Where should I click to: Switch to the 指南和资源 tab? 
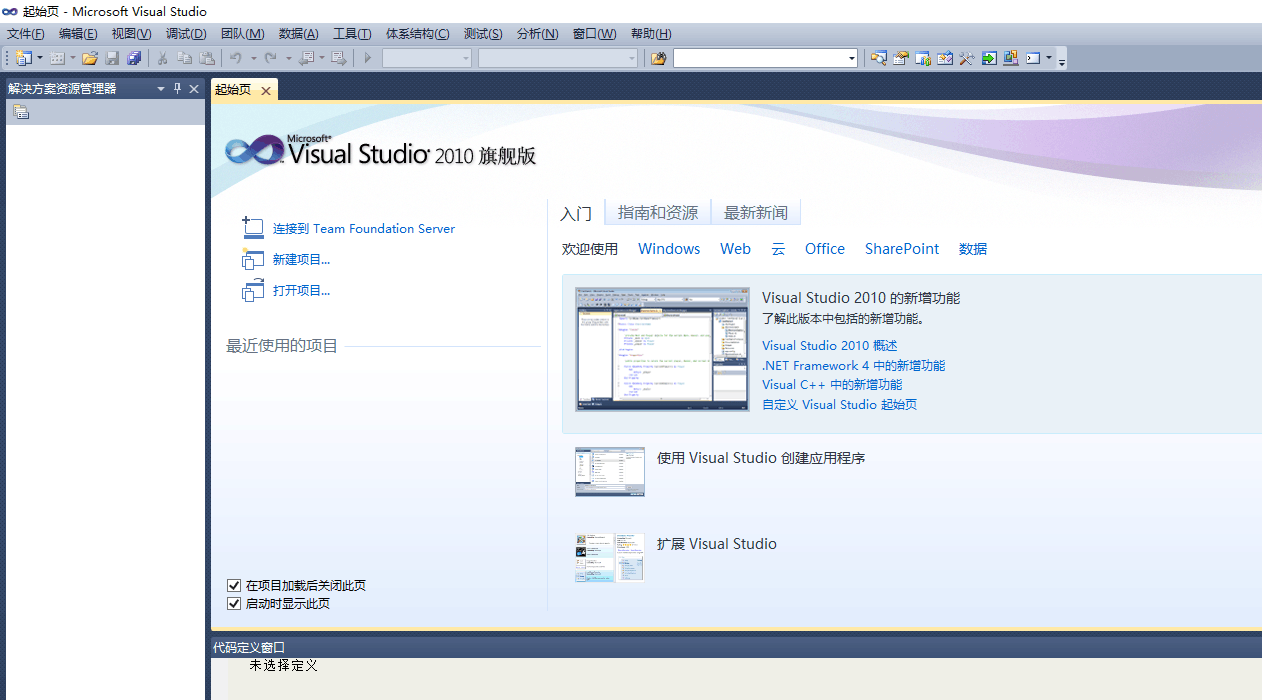point(658,213)
